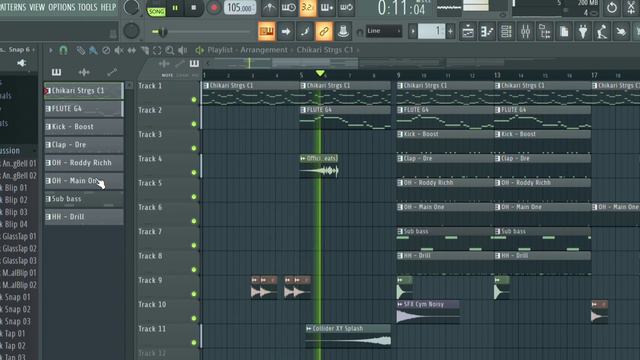Select the Playback speaker tool

(x=182, y=51)
